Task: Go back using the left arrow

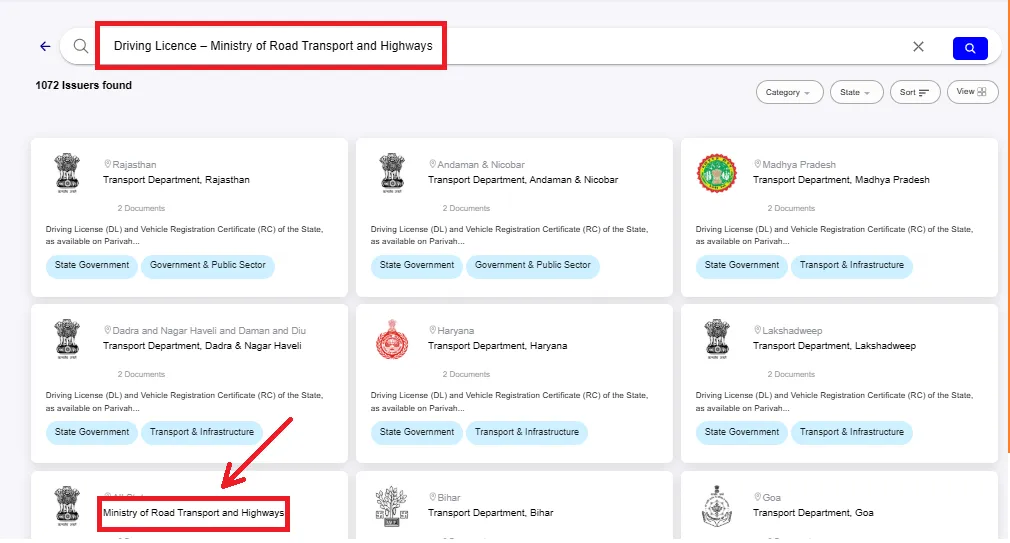Action: 45,46
